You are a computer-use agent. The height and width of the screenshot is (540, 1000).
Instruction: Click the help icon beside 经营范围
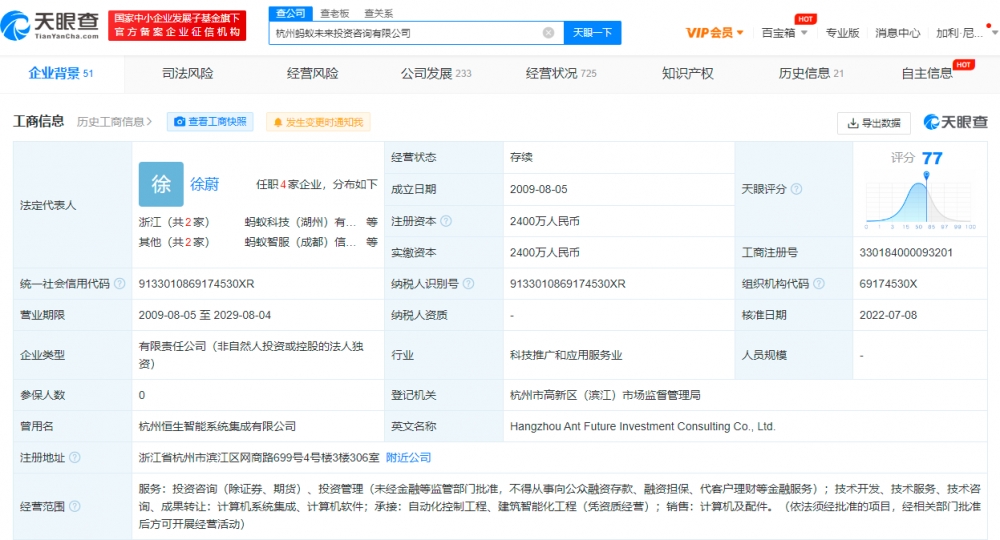pos(75,506)
